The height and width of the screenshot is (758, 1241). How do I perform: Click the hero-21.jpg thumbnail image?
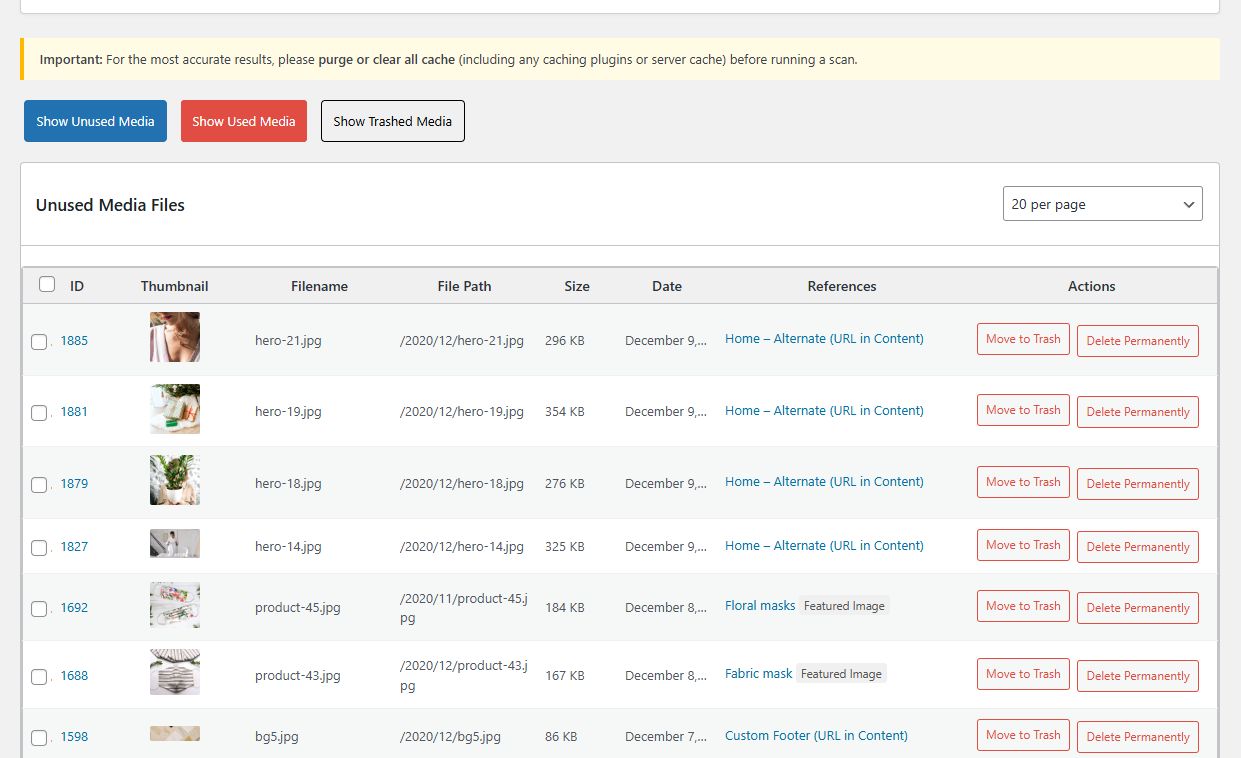tap(174, 337)
